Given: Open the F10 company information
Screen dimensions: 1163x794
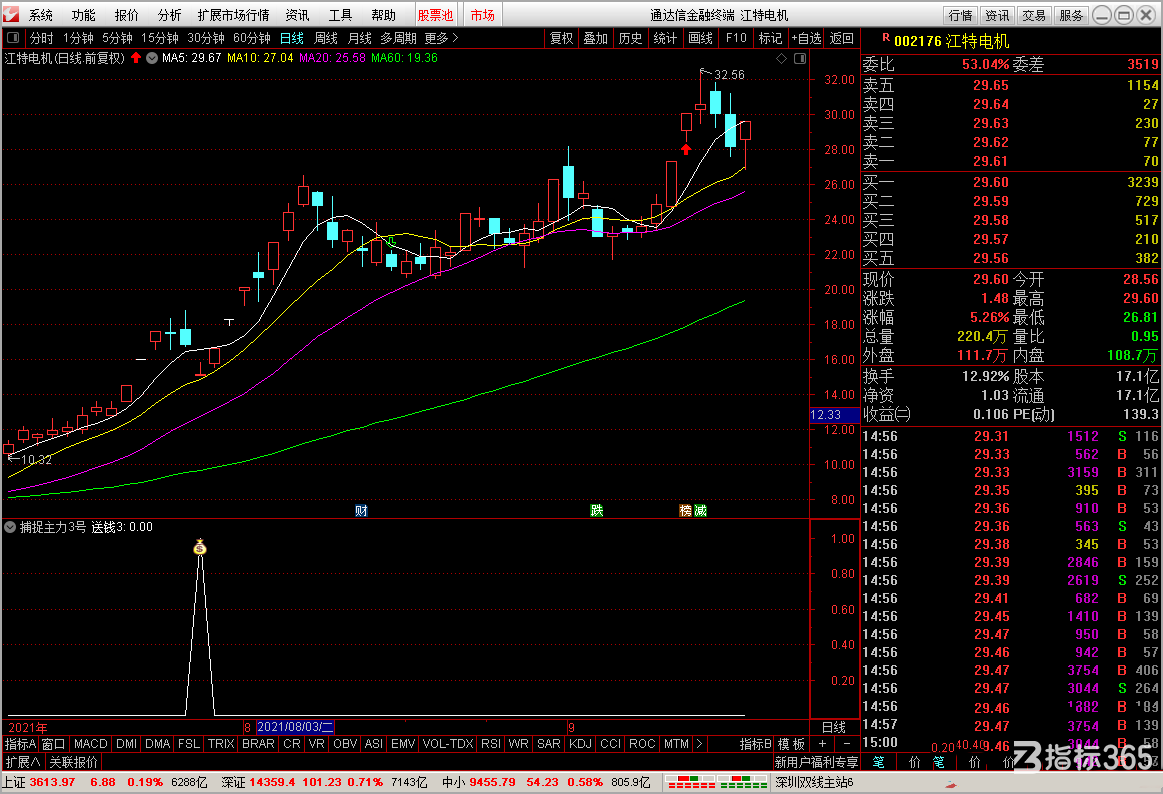Looking at the screenshot, I should (736, 38).
